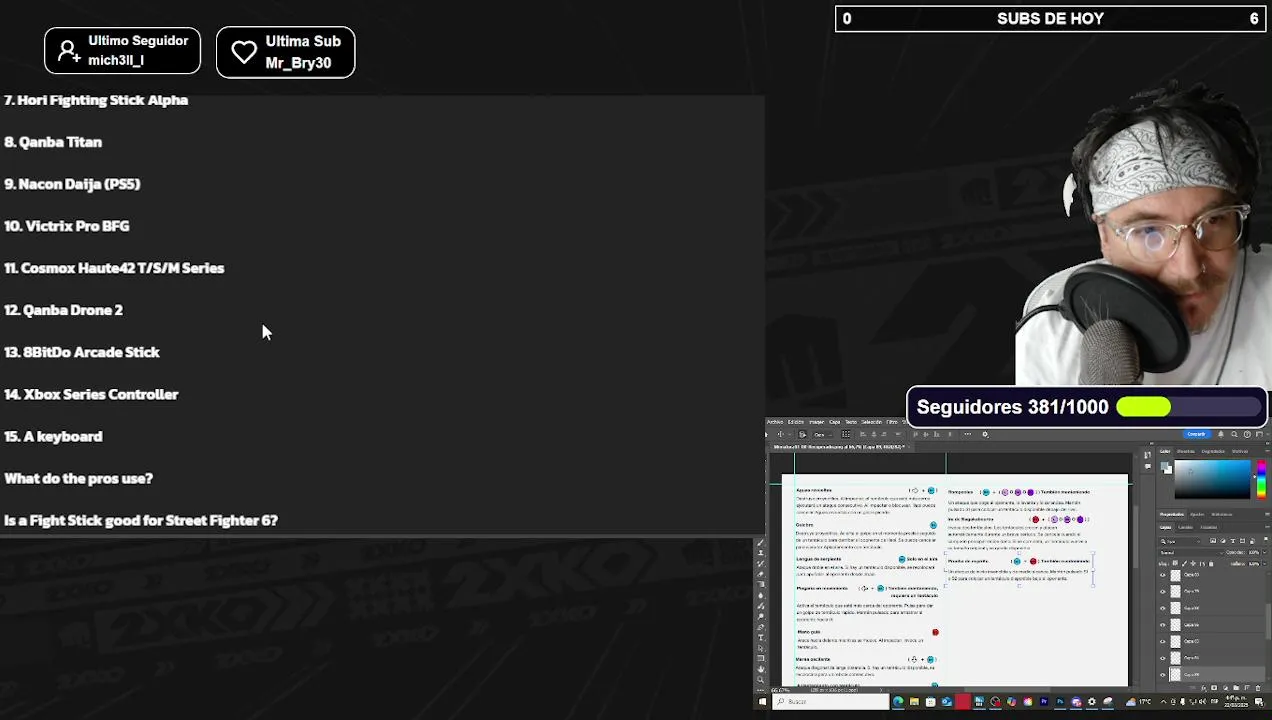The height and width of the screenshot is (720, 1272).
Task: Open Capa menu in Photoshop
Action: click(x=835, y=422)
